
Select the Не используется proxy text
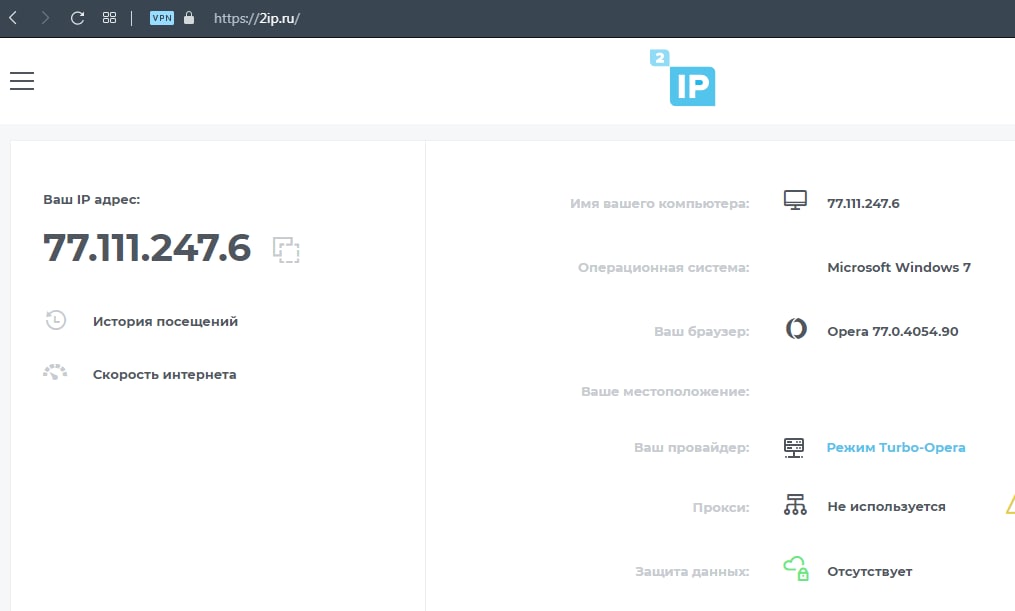(x=886, y=506)
